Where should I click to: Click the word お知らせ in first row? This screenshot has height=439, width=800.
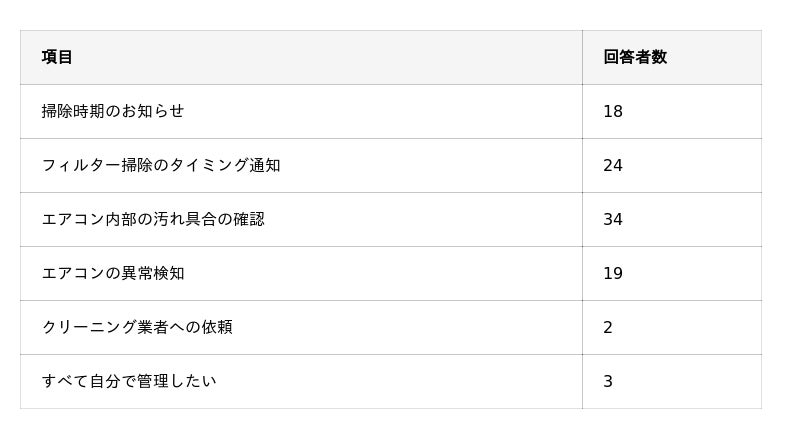[x=153, y=111]
